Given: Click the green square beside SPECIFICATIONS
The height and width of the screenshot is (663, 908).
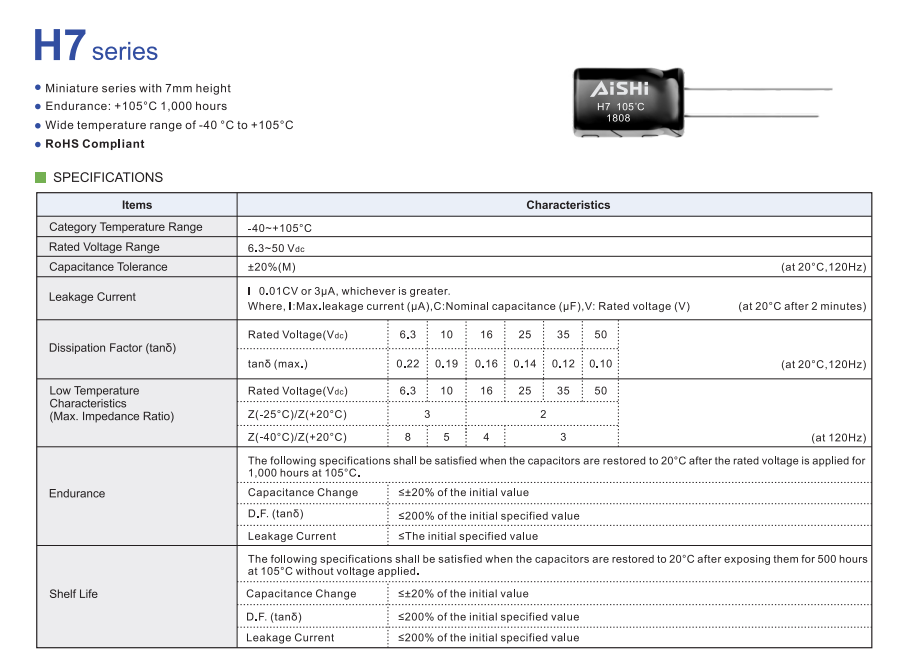Looking at the screenshot, I should [x=41, y=178].
